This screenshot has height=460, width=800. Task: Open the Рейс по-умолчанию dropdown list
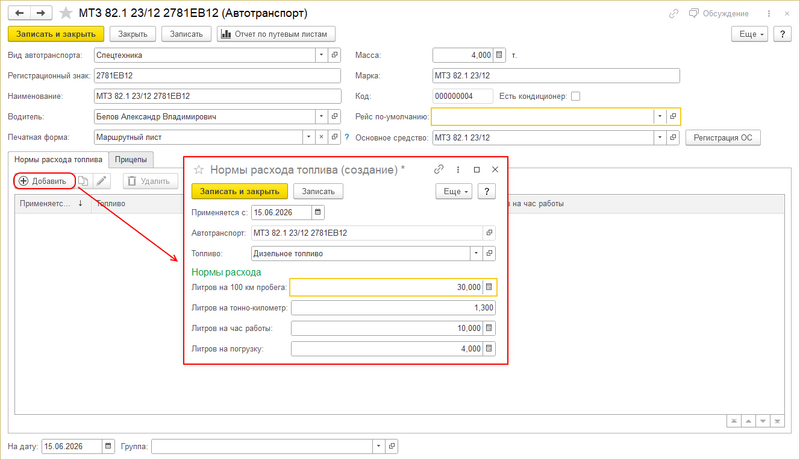click(x=660, y=116)
